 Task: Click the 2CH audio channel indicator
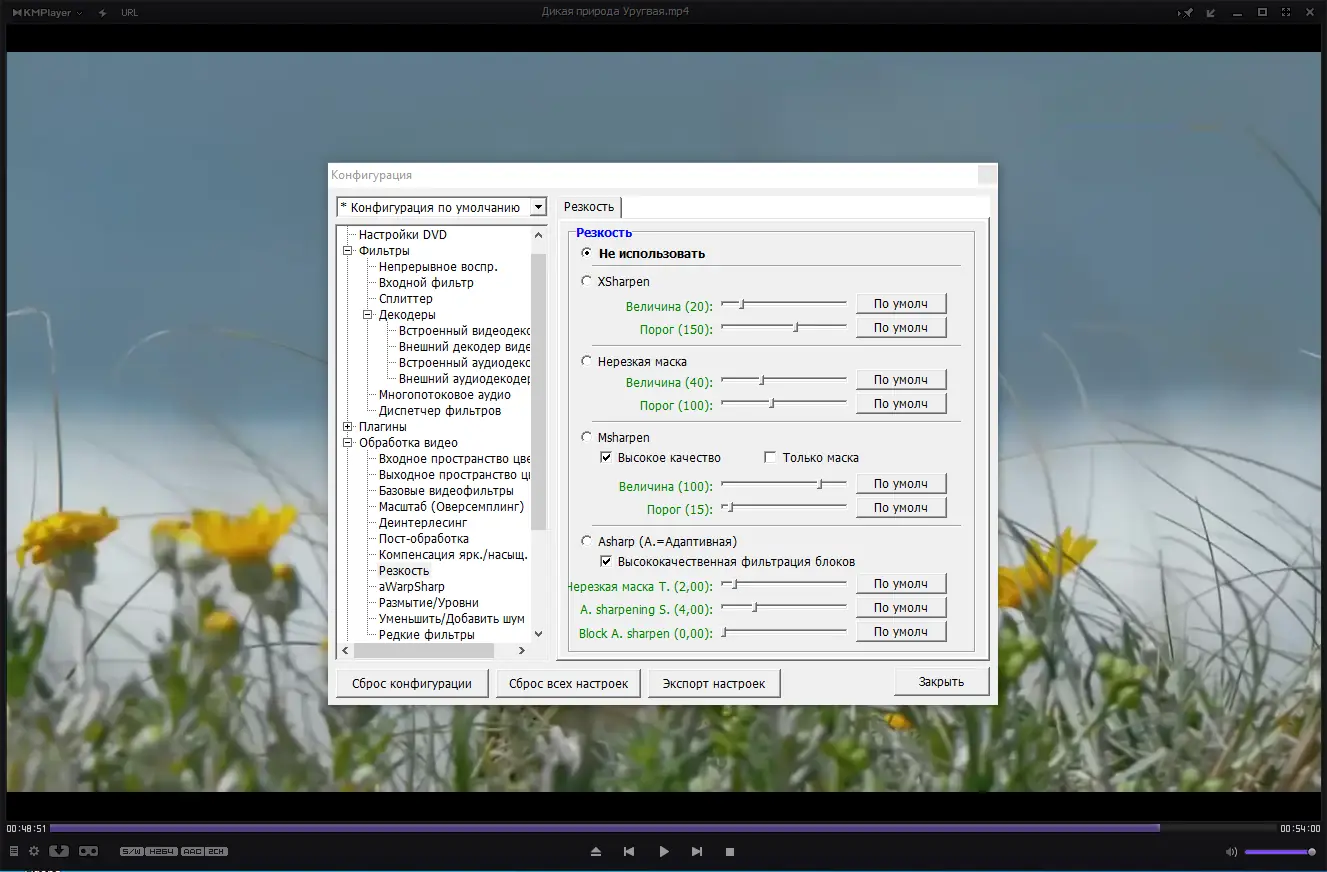coord(216,851)
